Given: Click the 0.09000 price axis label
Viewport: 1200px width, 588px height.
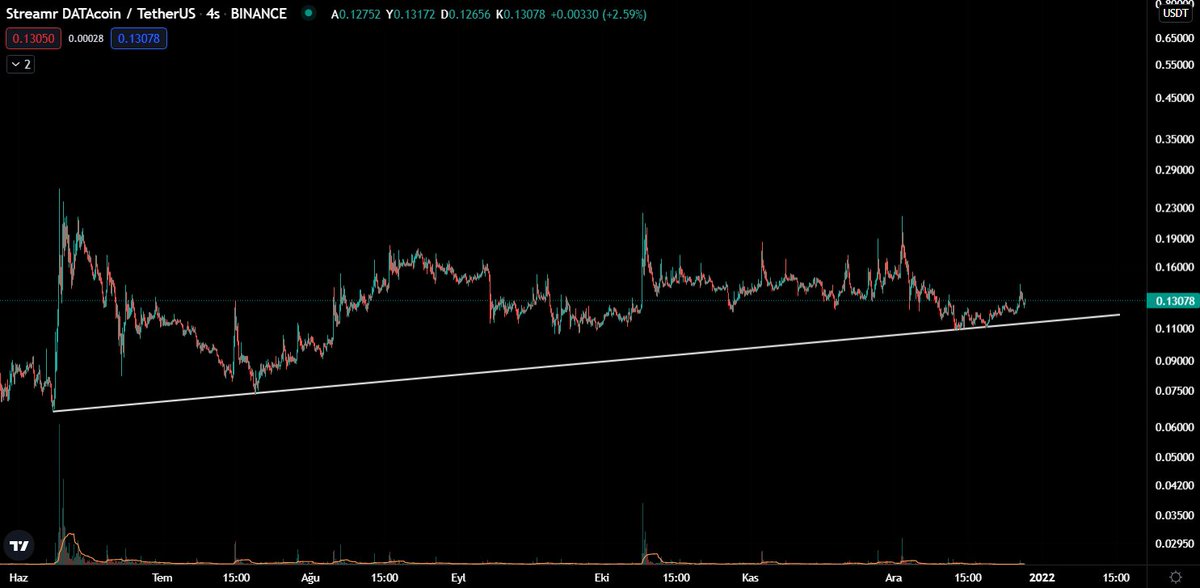Looking at the screenshot, I should (1174, 362).
